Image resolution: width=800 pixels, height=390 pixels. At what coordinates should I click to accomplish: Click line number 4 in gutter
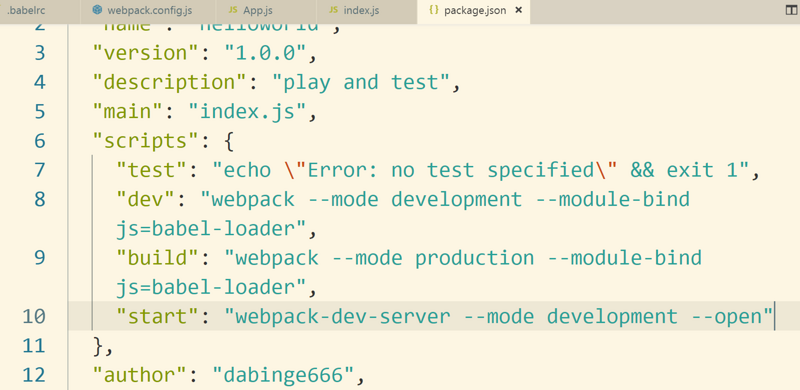(40, 82)
